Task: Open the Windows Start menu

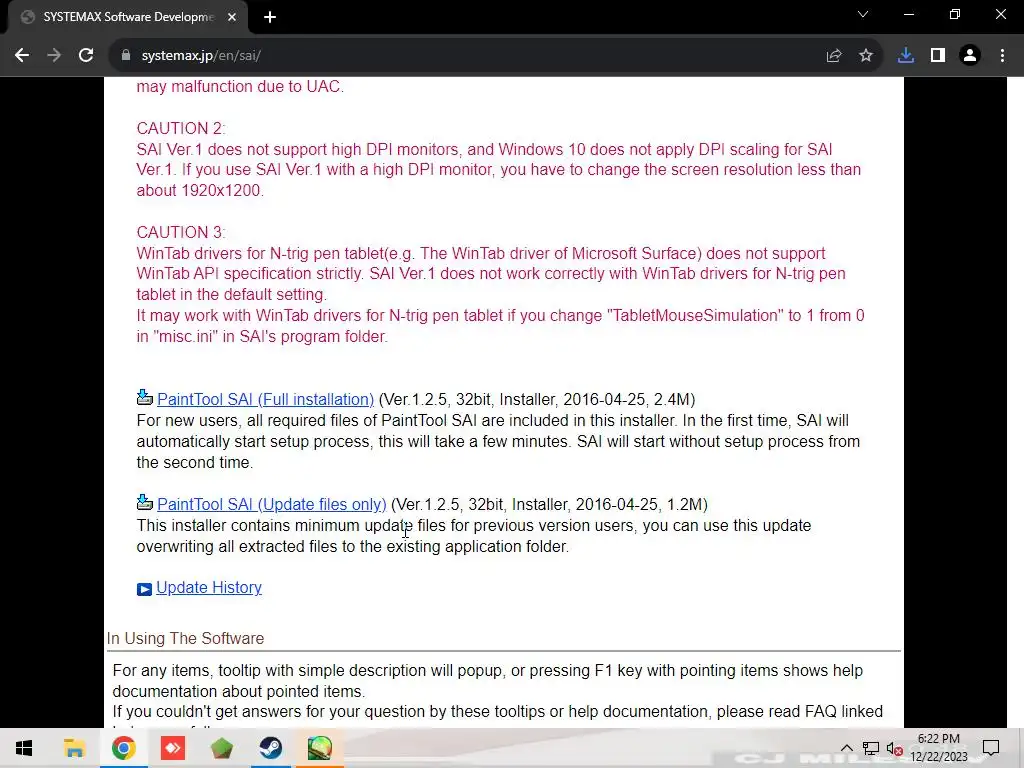Action: coord(24,748)
